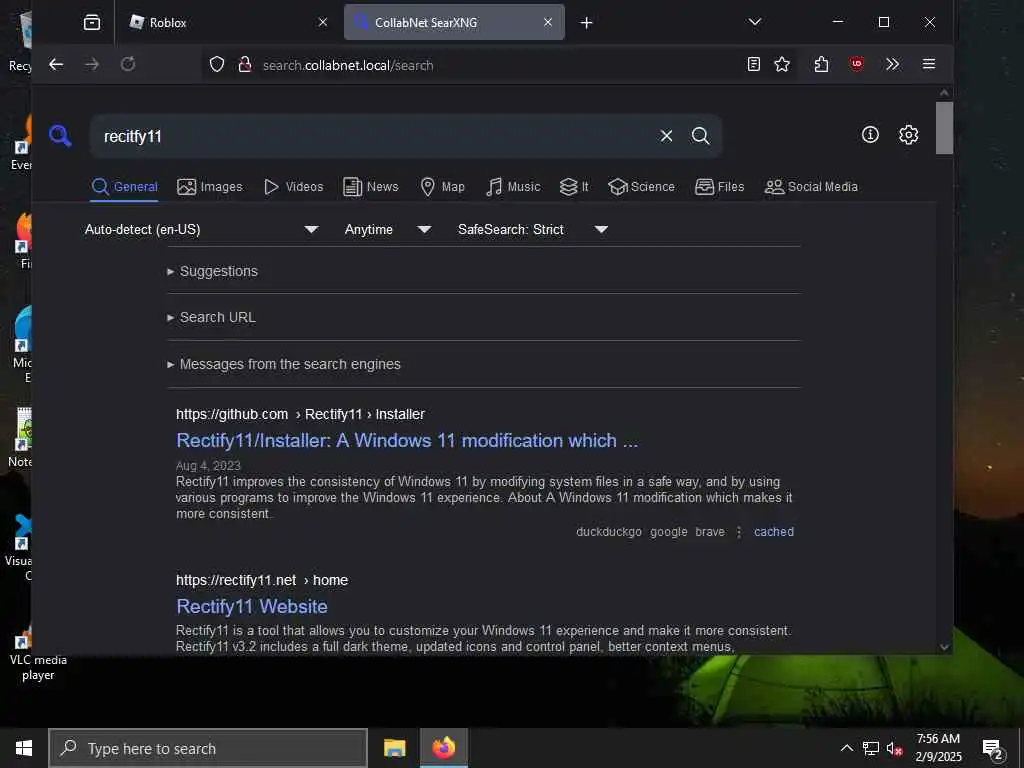Click the github.com result URL
This screenshot has width=1024, height=768.
coord(300,414)
